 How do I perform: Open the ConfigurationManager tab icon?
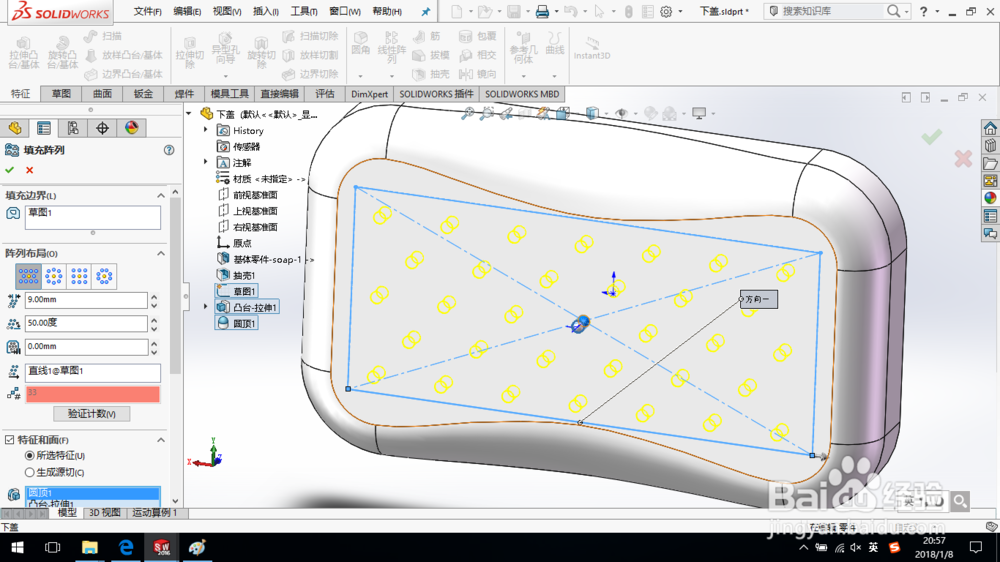pos(73,128)
